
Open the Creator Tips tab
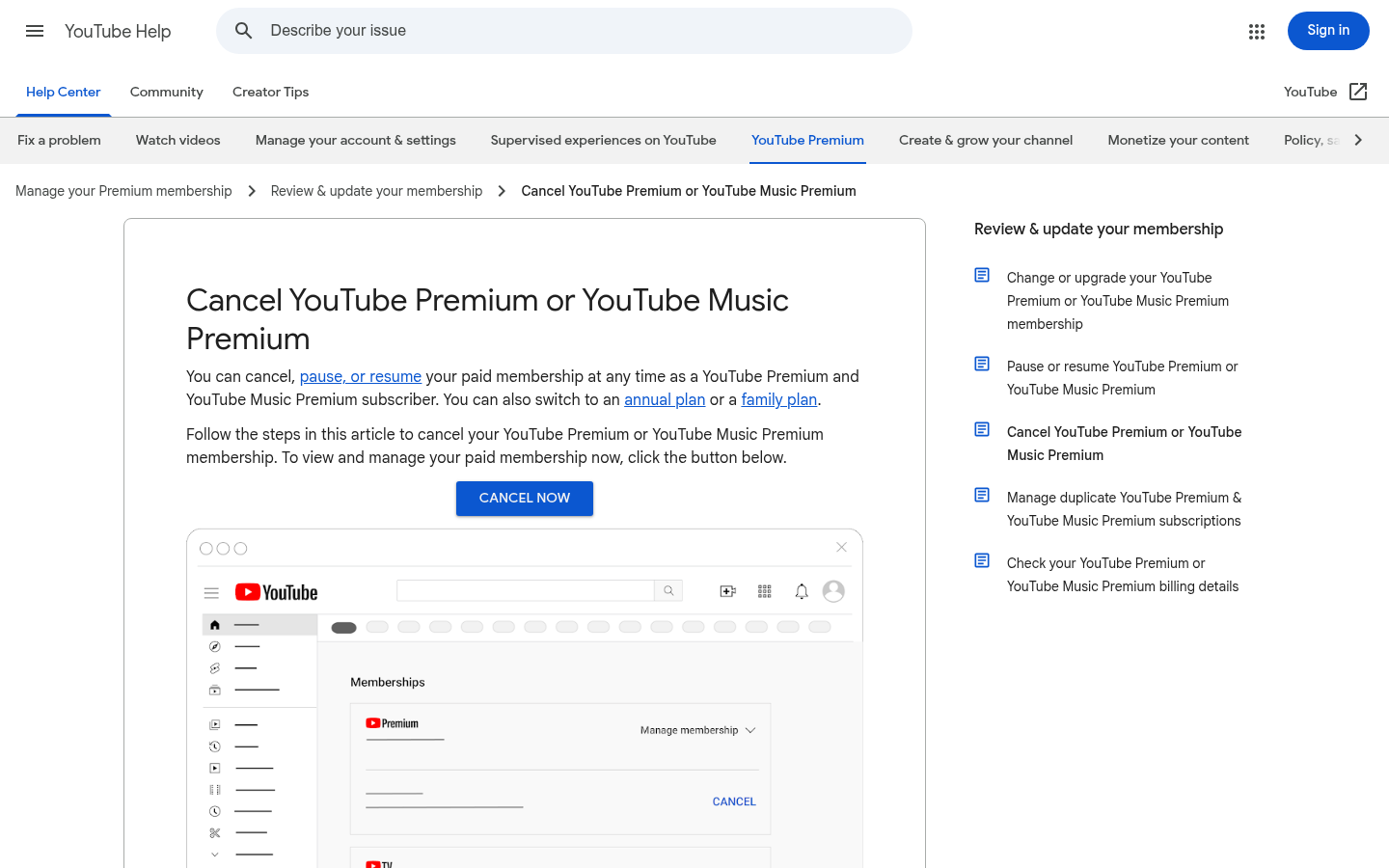click(x=271, y=92)
